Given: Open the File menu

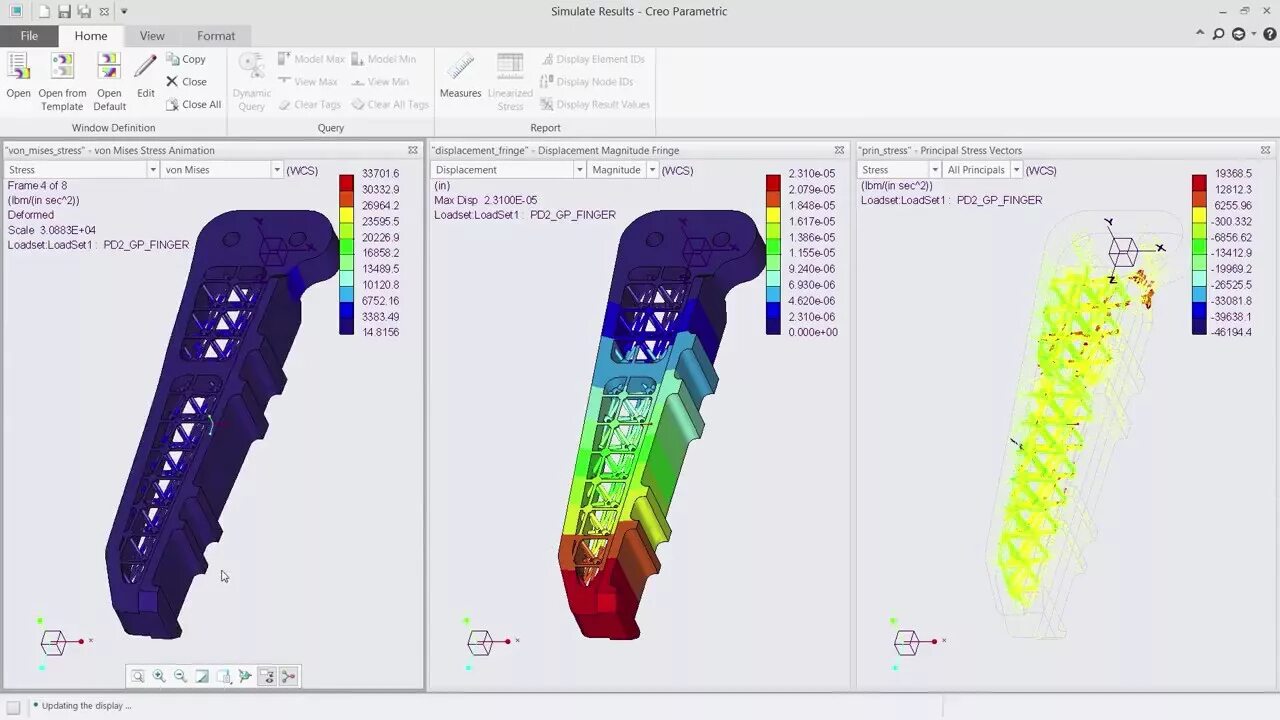Looking at the screenshot, I should tap(29, 36).
